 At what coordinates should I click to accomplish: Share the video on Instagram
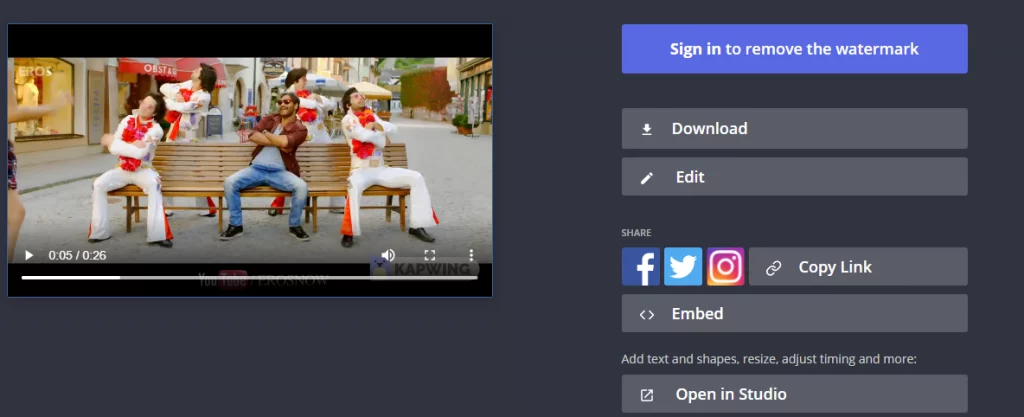[725, 267]
